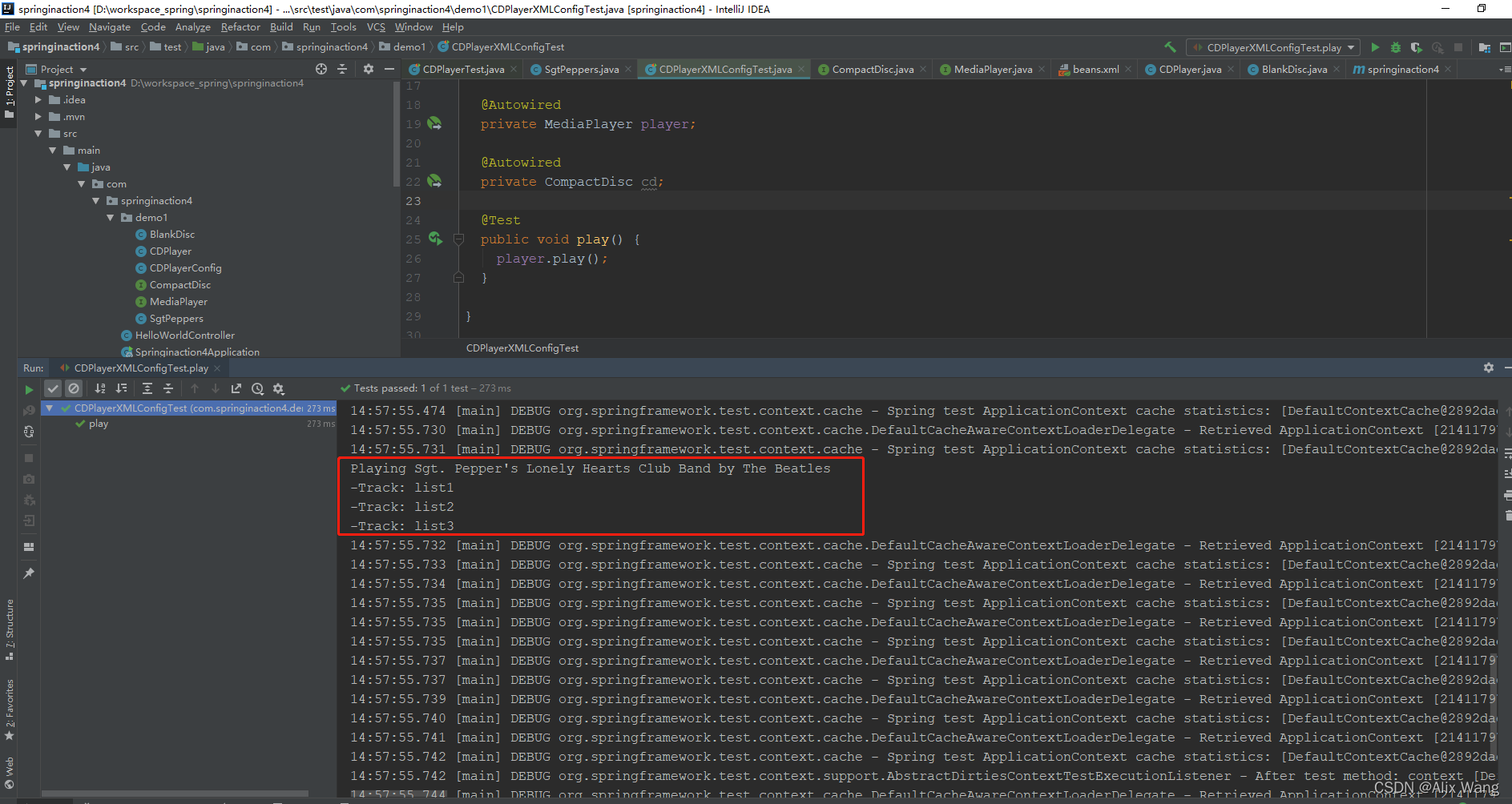Export test results icon

pyautogui.click(x=236, y=388)
